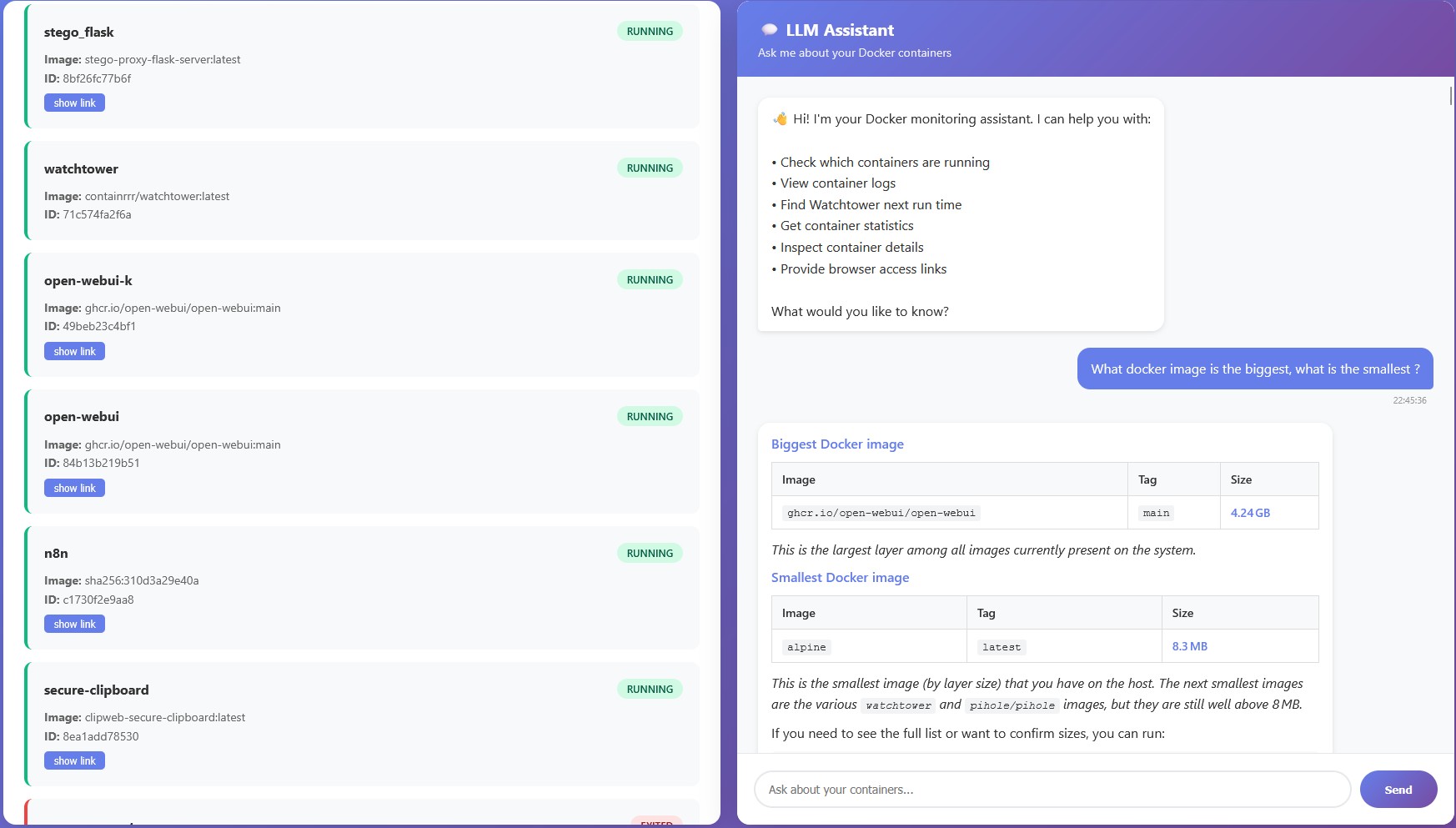This screenshot has width=1456, height=828.
Task: Click the waving hand emoji in greeting
Action: tap(780, 119)
